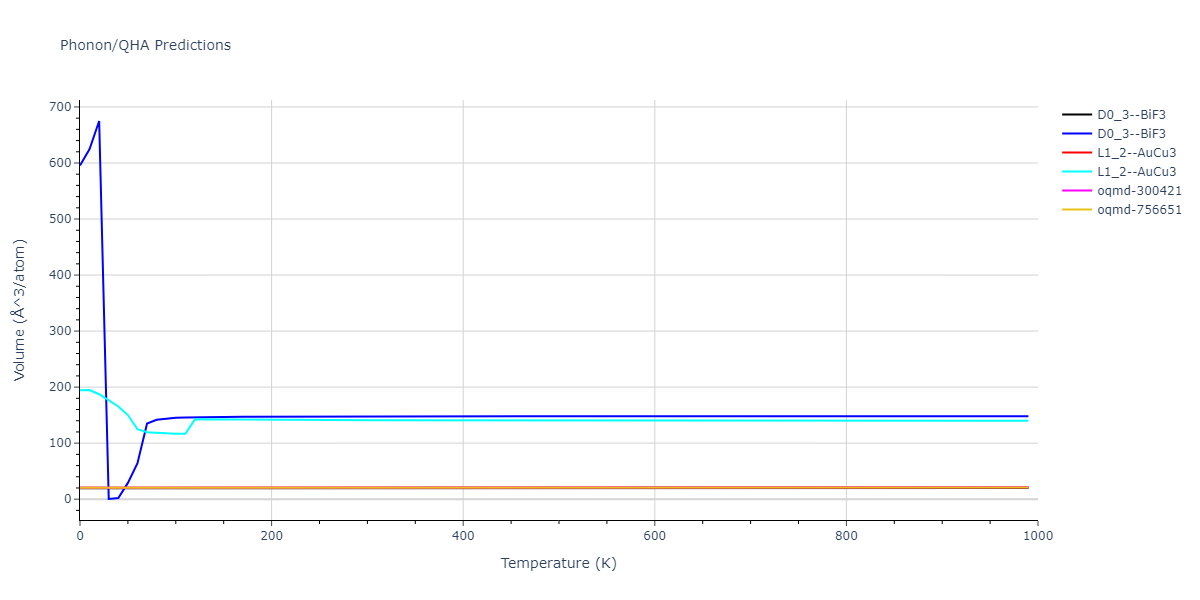This screenshot has width=1200, height=600.
Task: Click the blue line swatch in the legend
Action: click(1077, 134)
